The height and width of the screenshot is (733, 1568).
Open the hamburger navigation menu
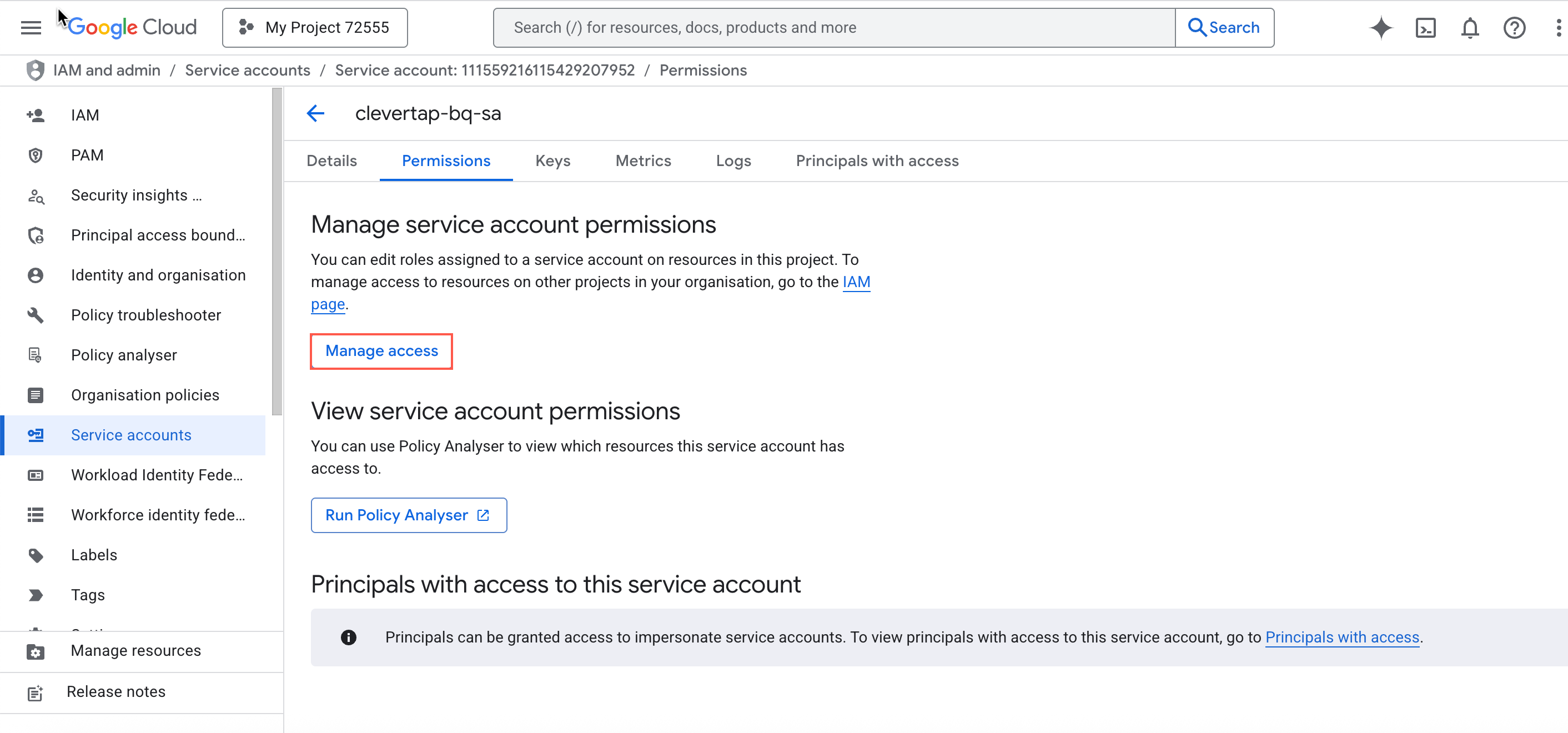[31, 27]
